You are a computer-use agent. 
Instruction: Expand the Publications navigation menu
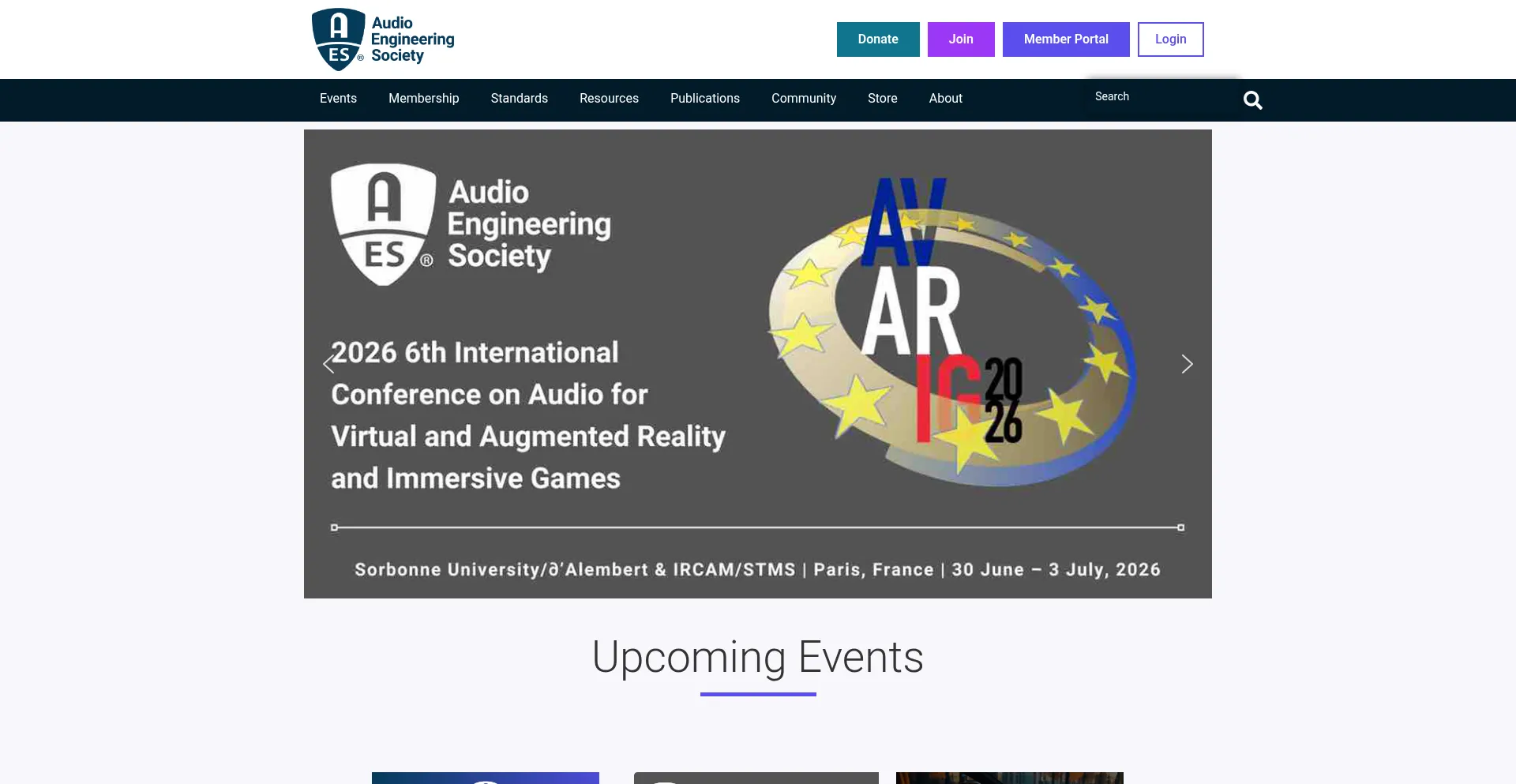coord(704,99)
